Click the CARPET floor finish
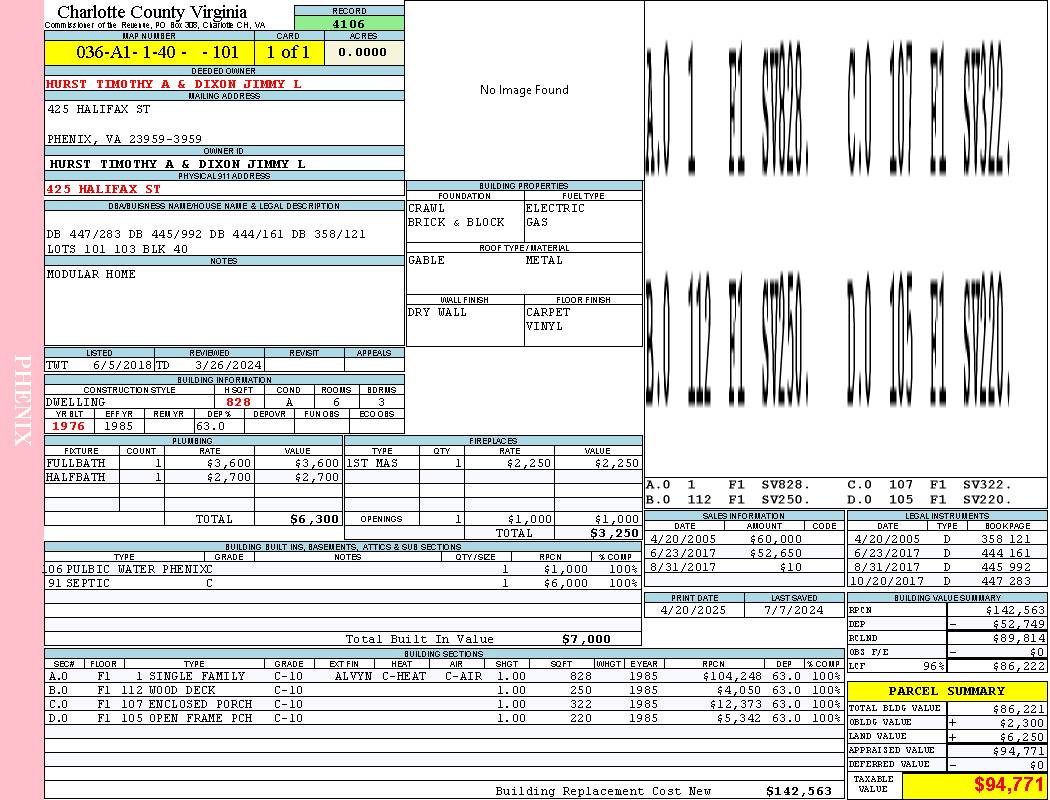Image resolution: width=1050 pixels, height=800 pixels. [548, 312]
